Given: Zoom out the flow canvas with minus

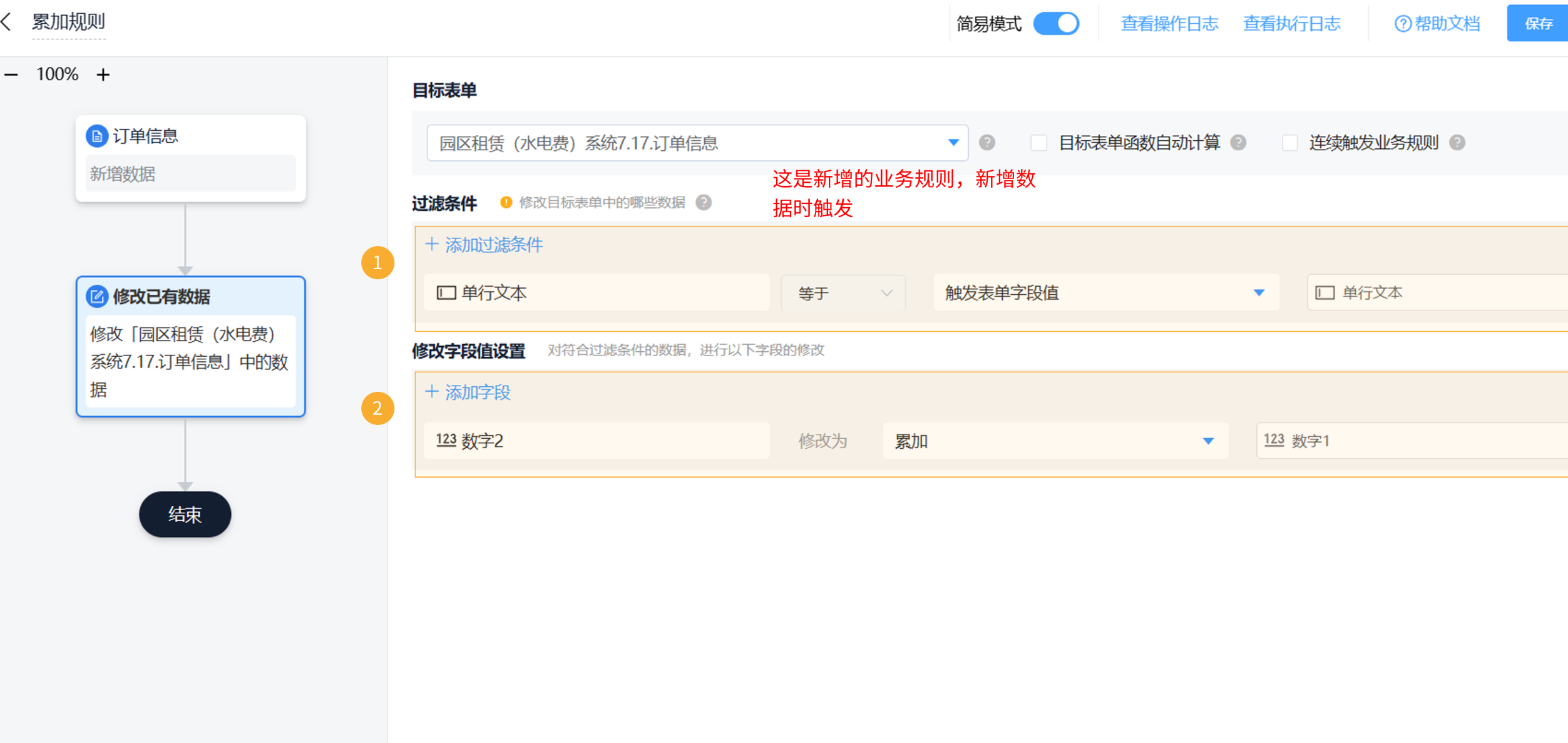Looking at the screenshot, I should pos(11,74).
